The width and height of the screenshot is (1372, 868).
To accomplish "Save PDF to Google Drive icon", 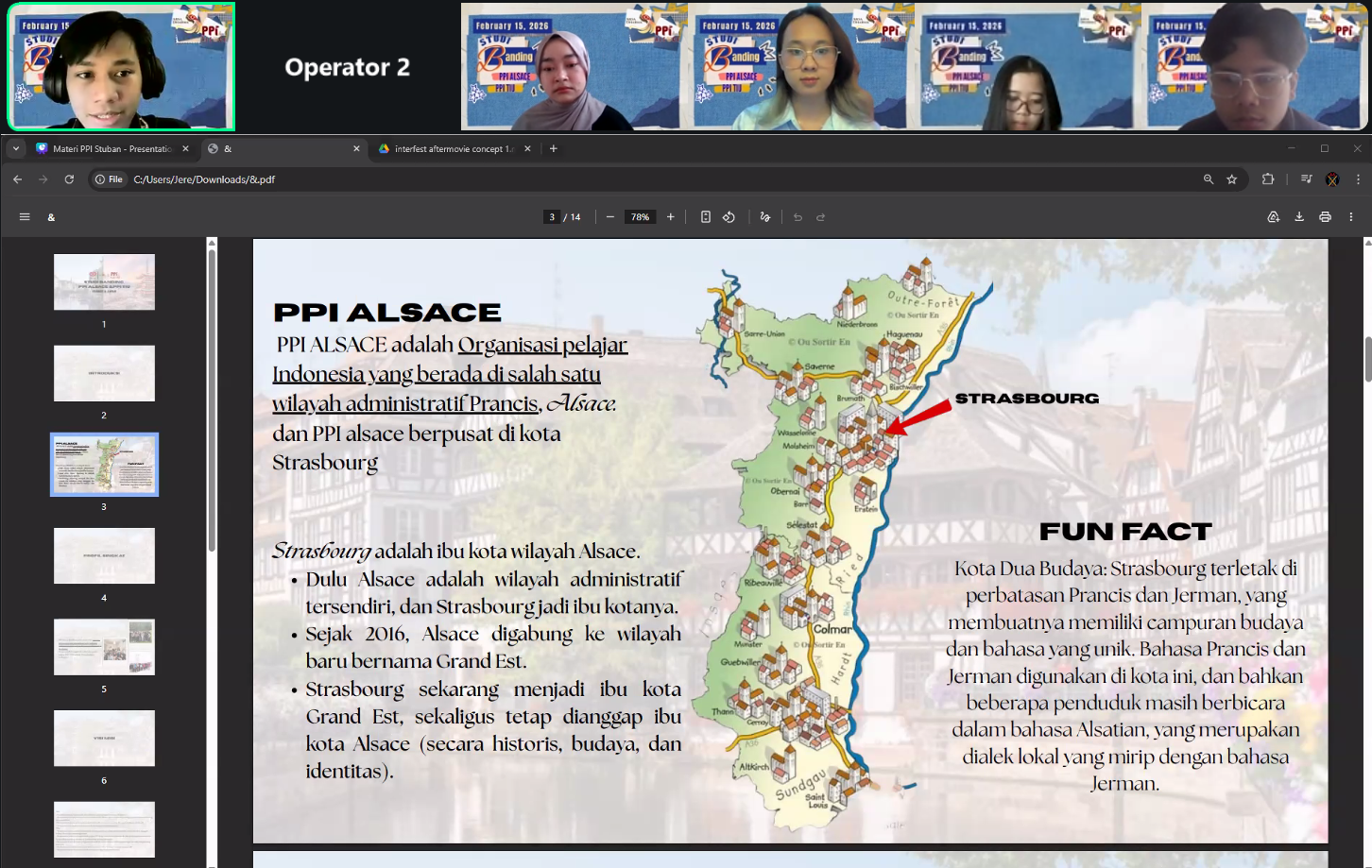I will [1274, 217].
